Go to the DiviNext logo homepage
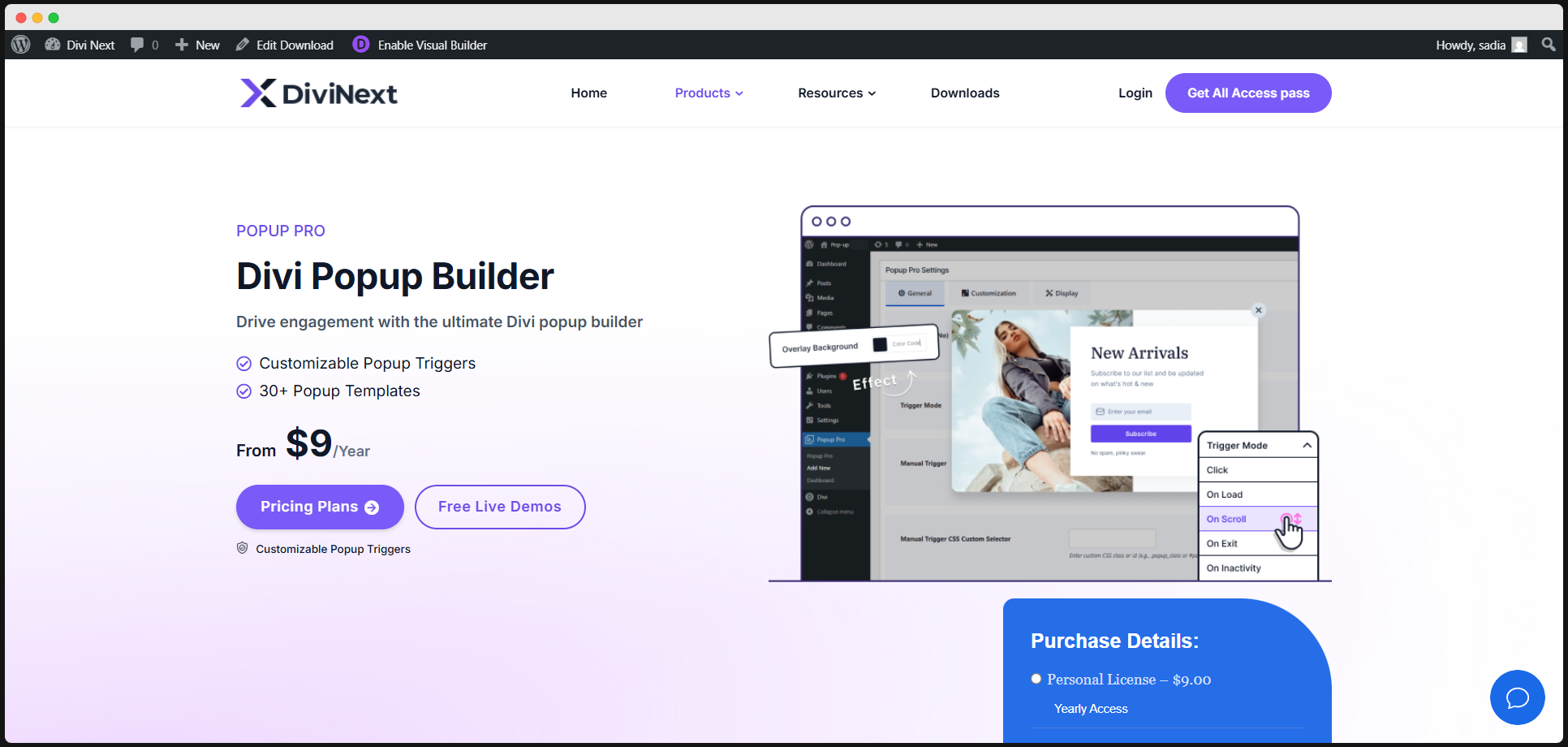 [318, 93]
